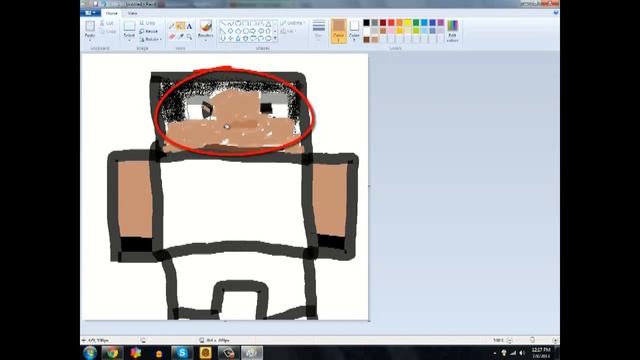Click the drawing canvas torso area
The image size is (640, 360).
click(233, 202)
